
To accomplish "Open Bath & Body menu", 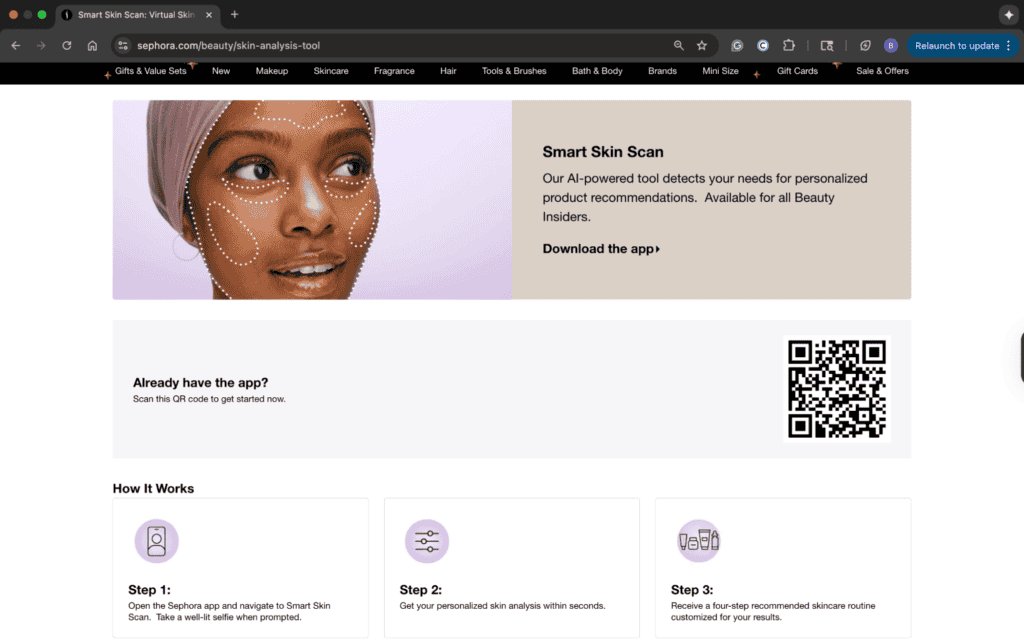I will 597,71.
